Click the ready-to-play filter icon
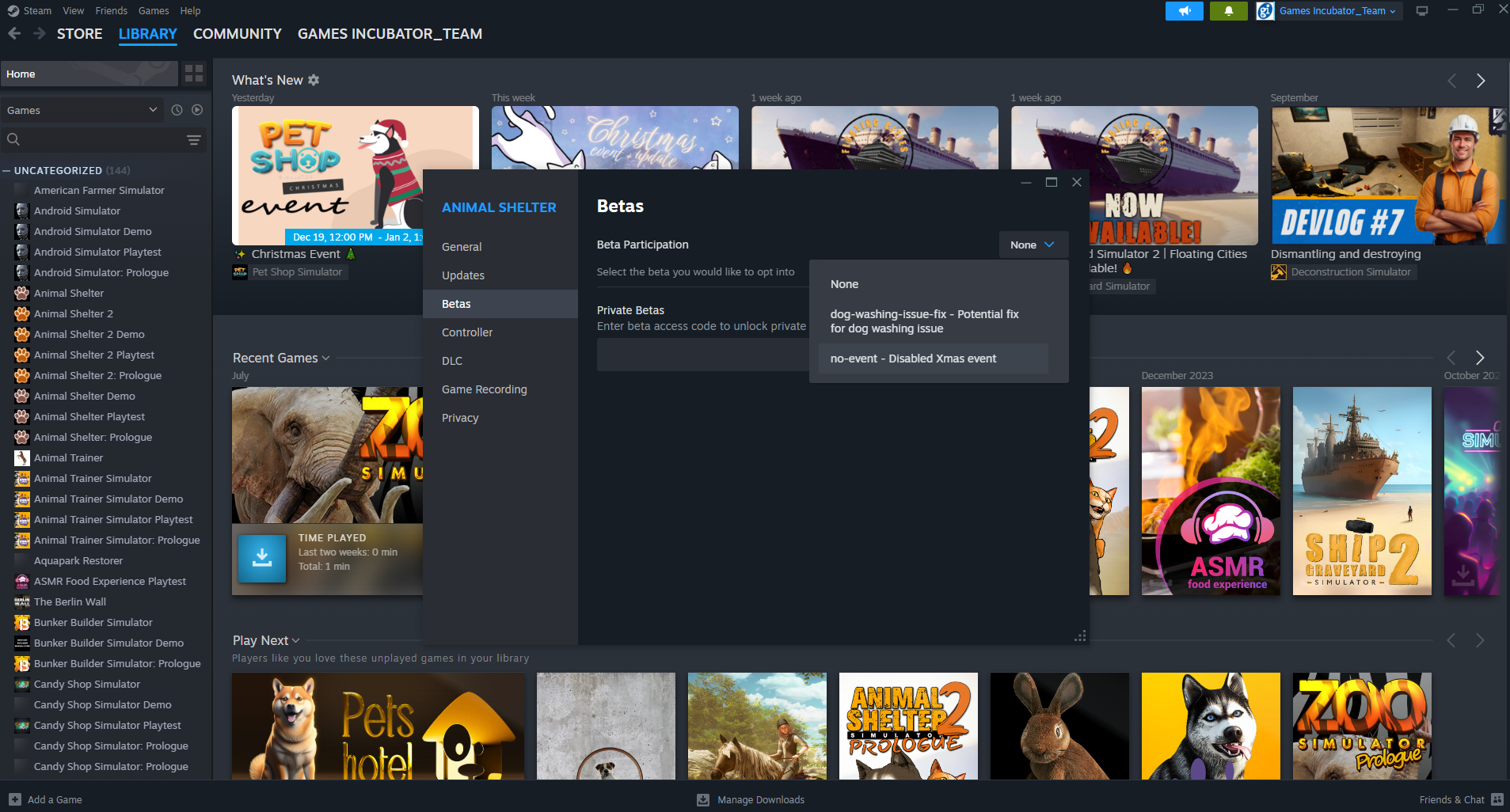Viewport: 1510px width, 812px height. tap(197, 110)
